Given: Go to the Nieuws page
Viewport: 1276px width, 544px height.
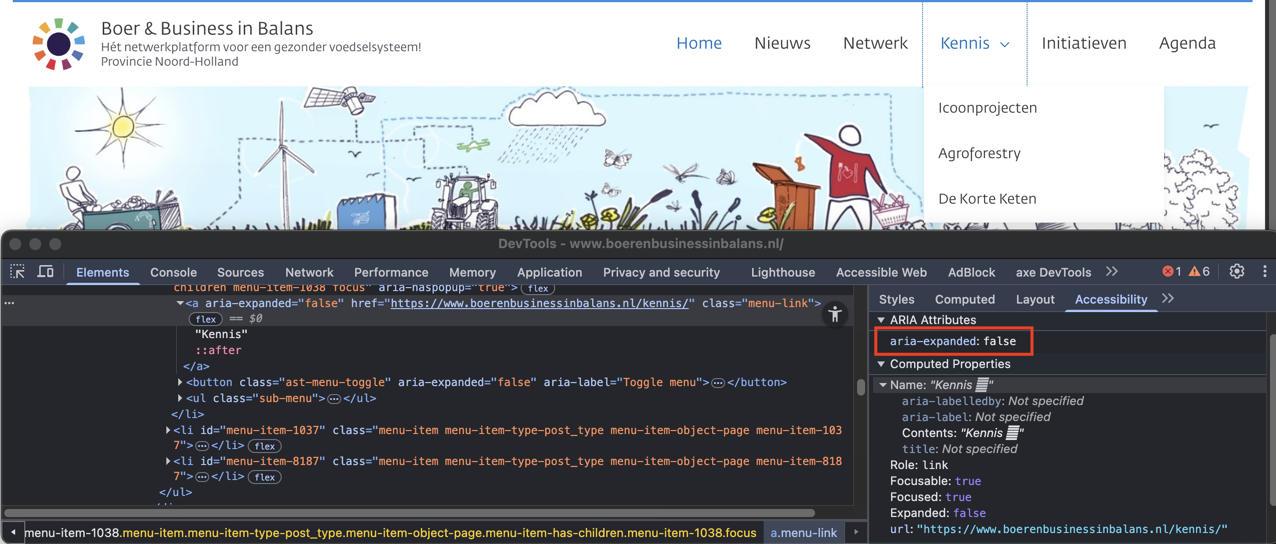Looking at the screenshot, I should [782, 43].
